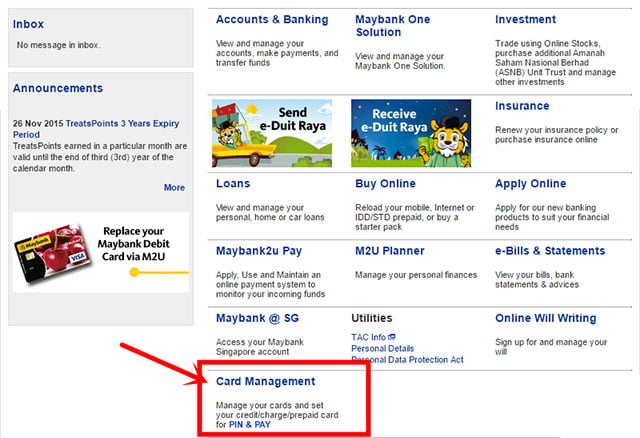Click the Utilities heading
This screenshot has height=438, width=640.
point(372,318)
